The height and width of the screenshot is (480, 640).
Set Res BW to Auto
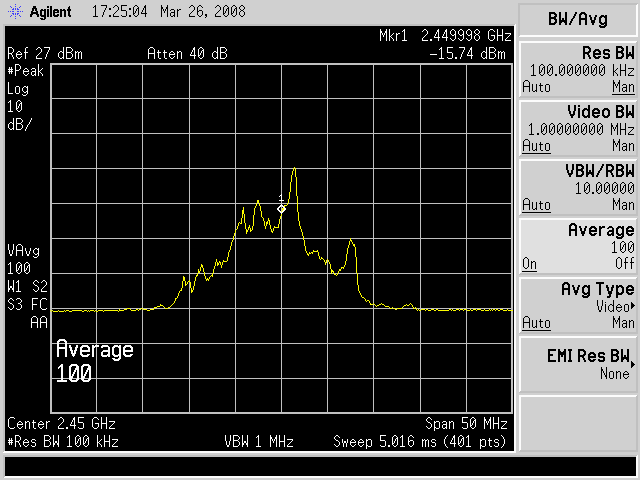coord(536,88)
